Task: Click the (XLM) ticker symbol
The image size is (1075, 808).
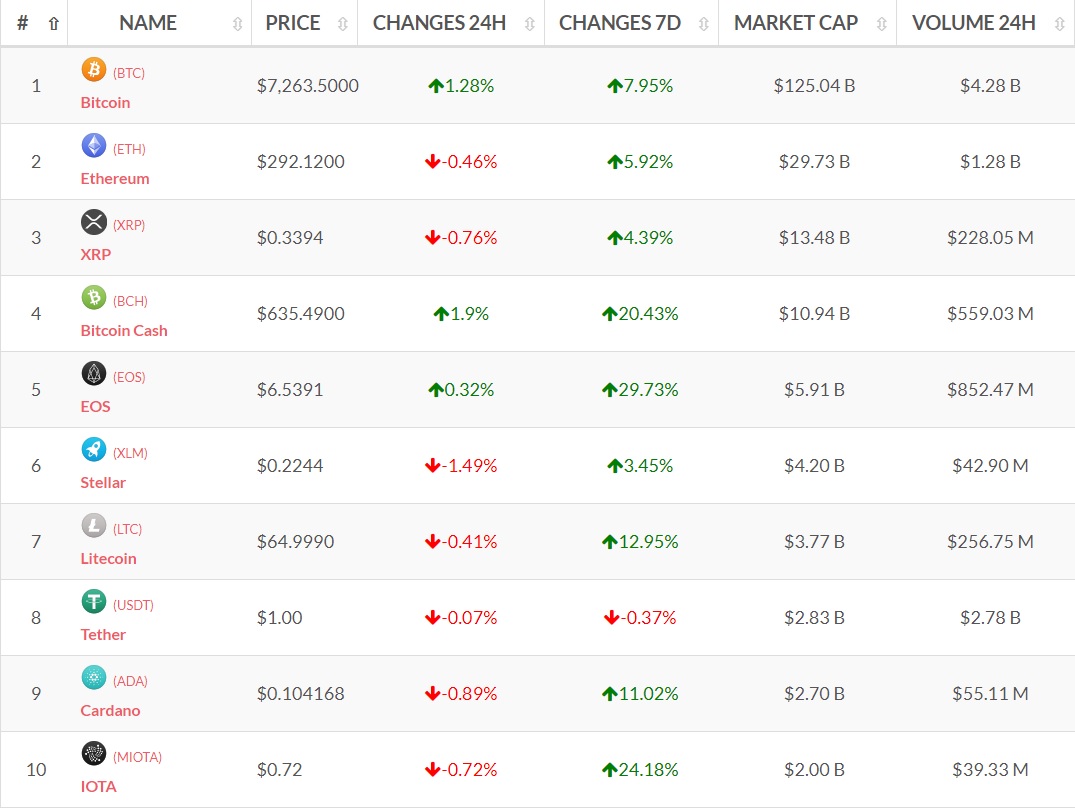Action: click(130, 454)
